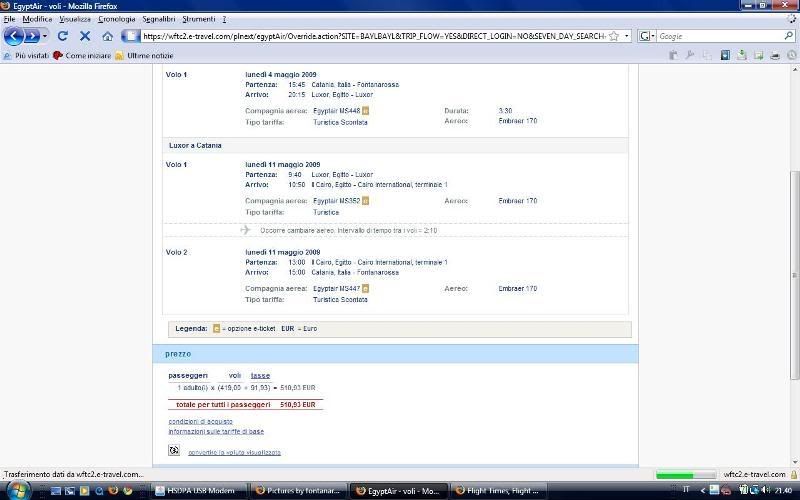Image resolution: width=800 pixels, height=500 pixels.
Task: Click the airplane change-of-aircraft icon
Action: [245, 230]
